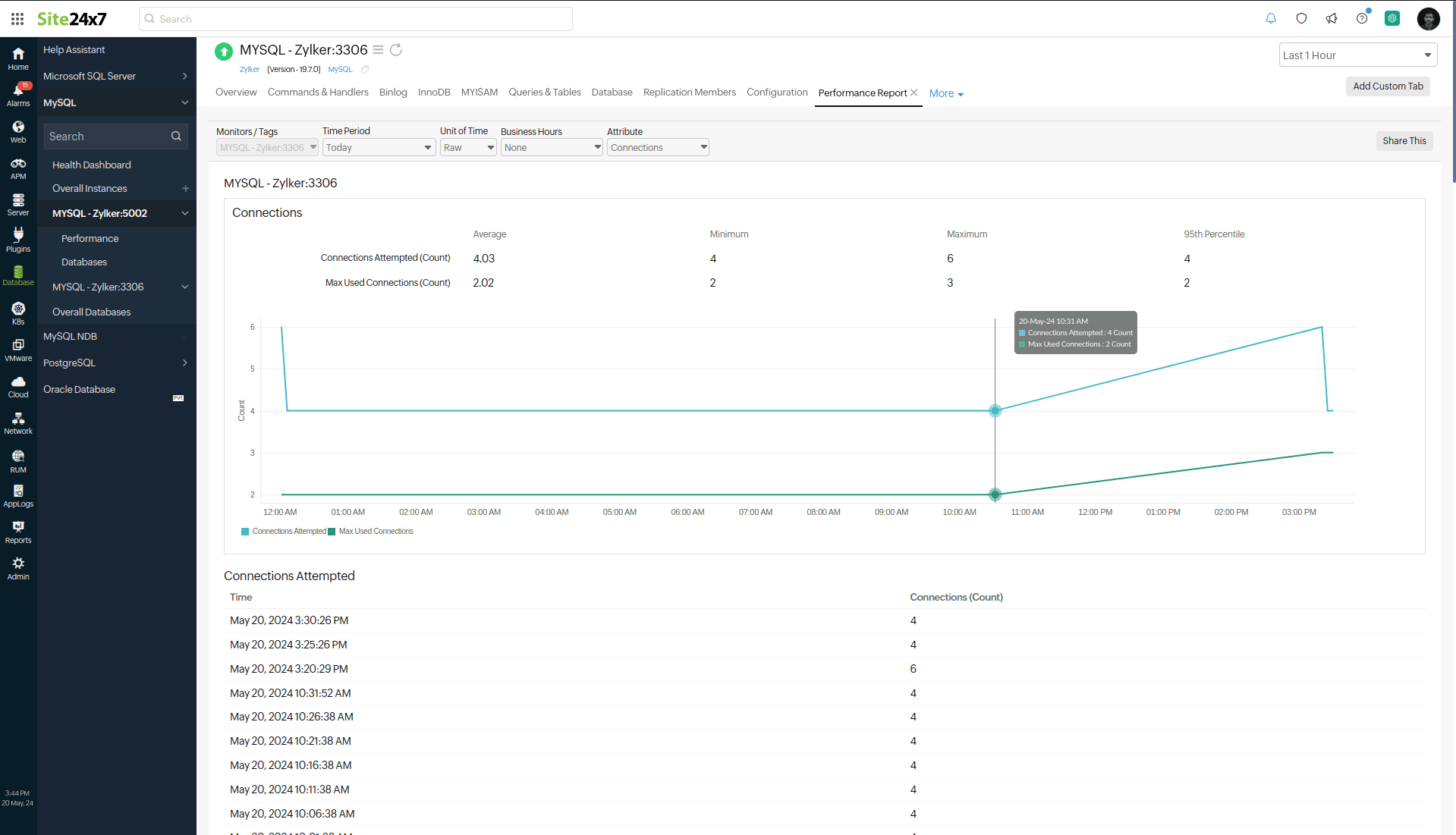Viewport: 1456px width, 835px height.
Task: Click the Add Custom Tab button
Action: (1388, 86)
